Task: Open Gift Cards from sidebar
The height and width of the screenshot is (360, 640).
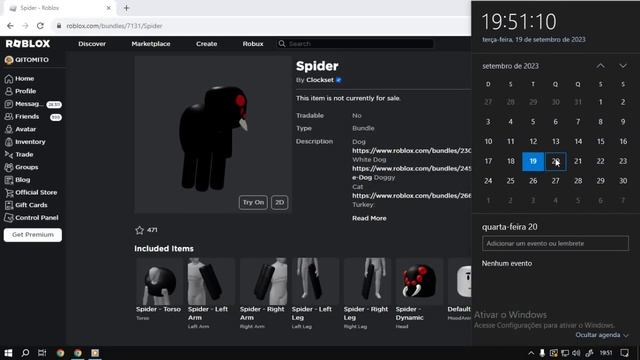Action: pos(26,205)
